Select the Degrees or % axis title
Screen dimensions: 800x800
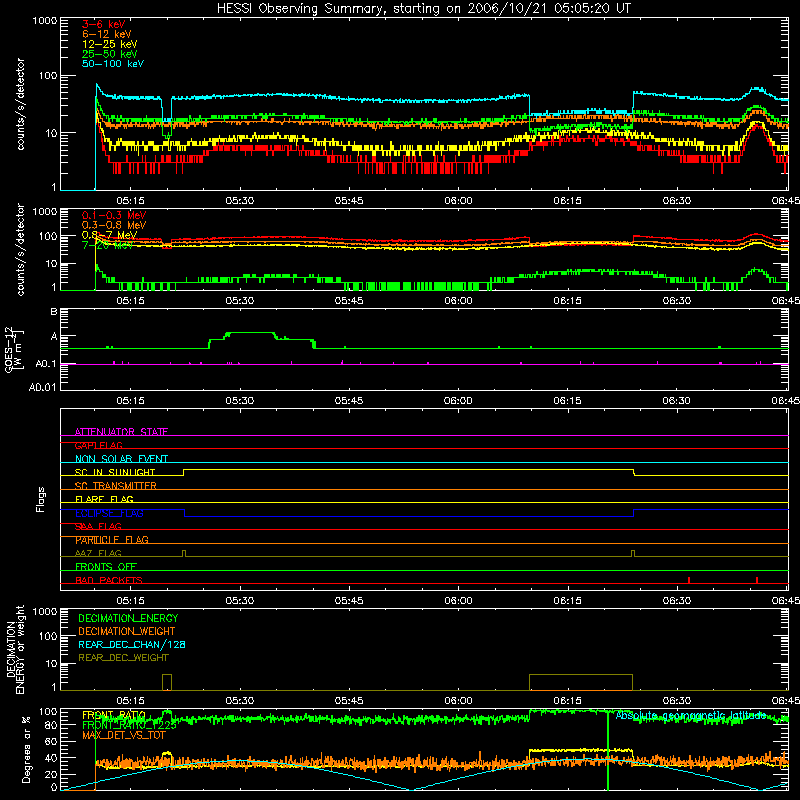[26, 750]
